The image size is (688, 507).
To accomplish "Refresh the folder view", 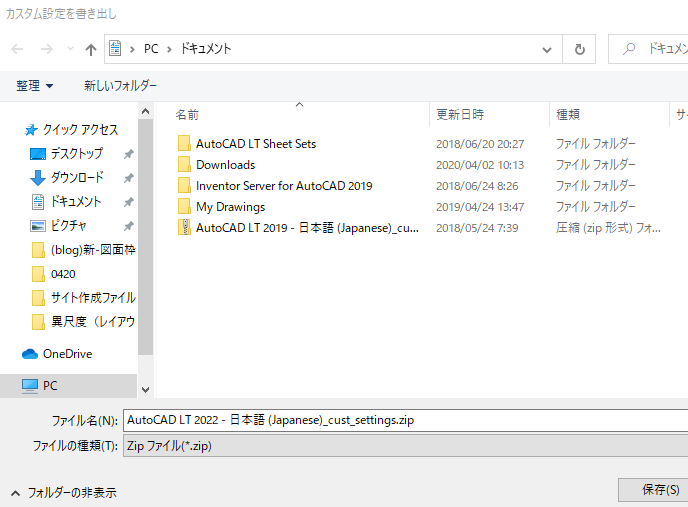I will (580, 49).
